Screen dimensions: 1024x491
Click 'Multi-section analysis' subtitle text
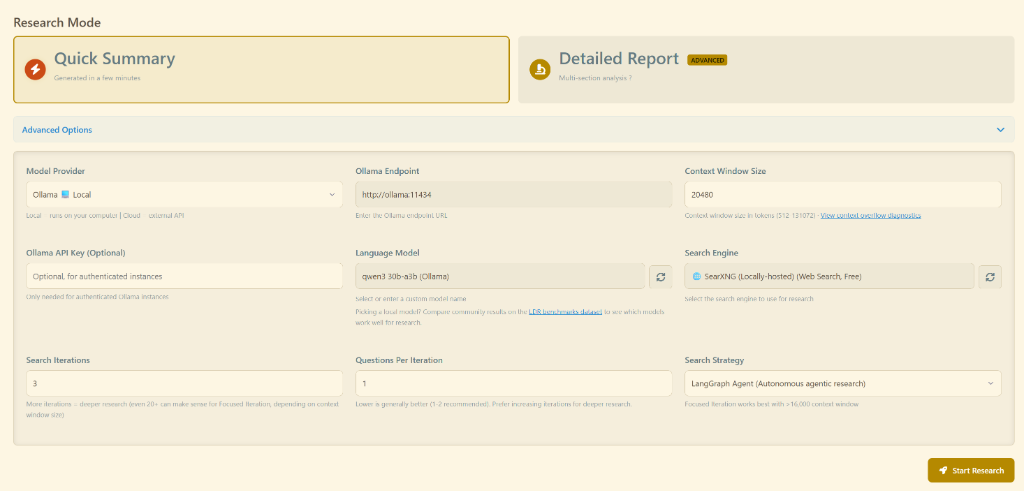coord(595,78)
